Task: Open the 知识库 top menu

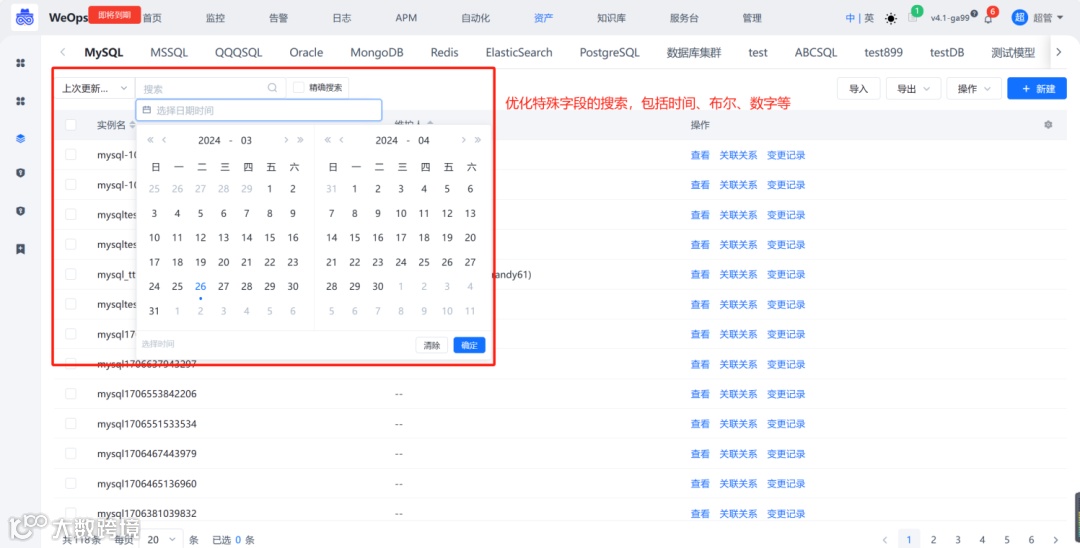Action: [x=611, y=19]
